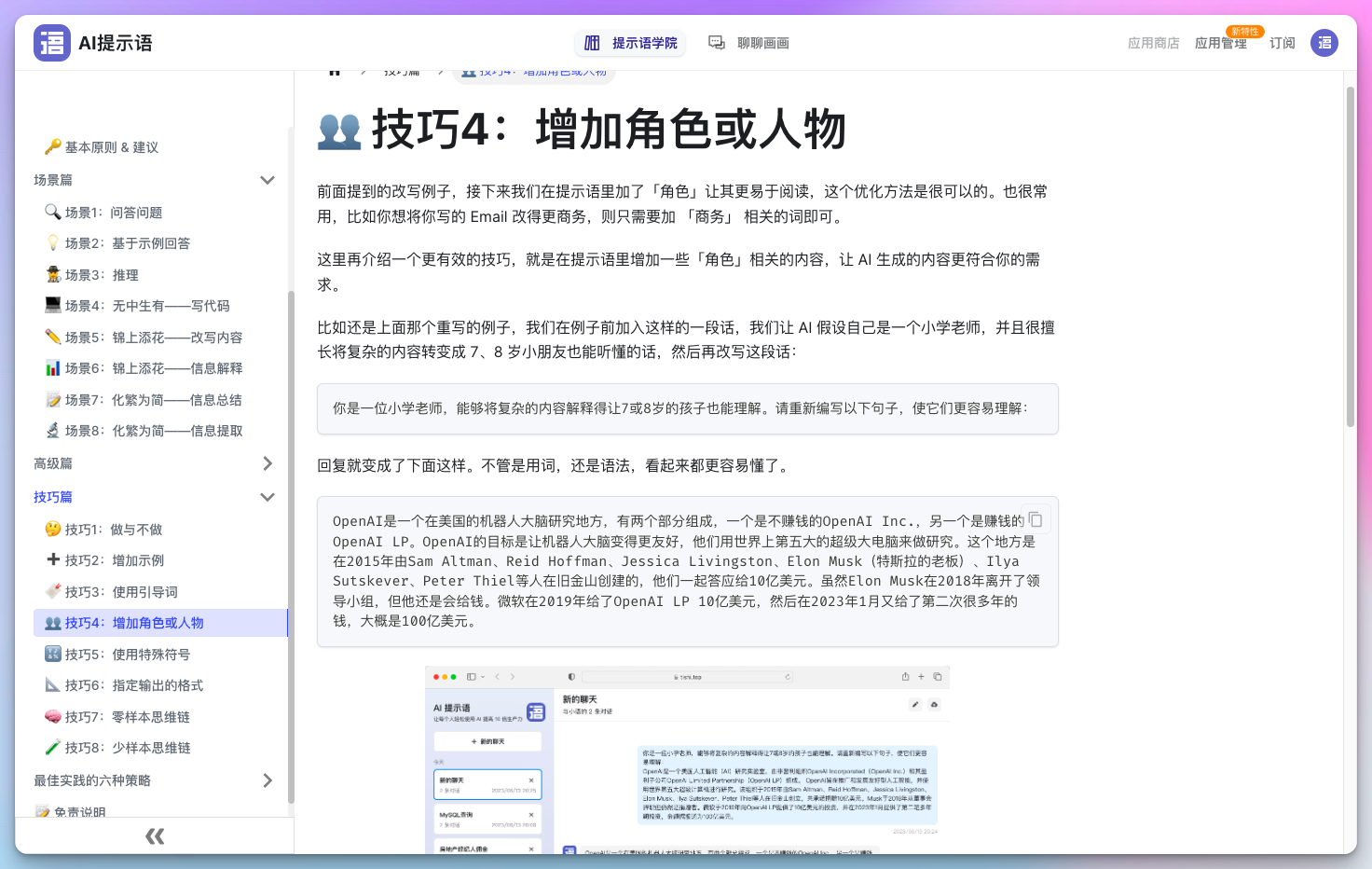Expand 最佳实践的六种策略 chevron
The image size is (1372, 869).
pos(268,780)
